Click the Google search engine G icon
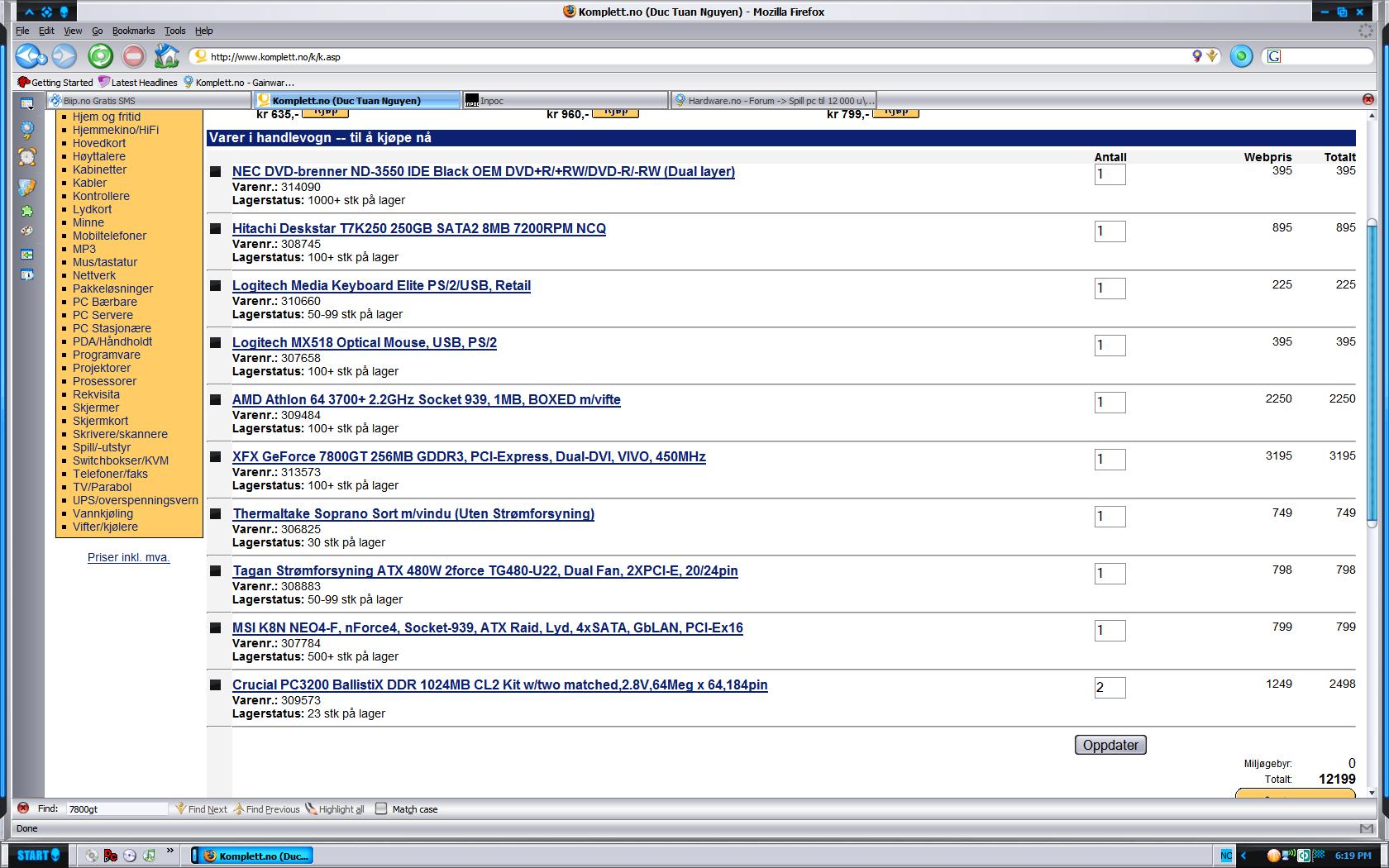Screen dimensions: 1389x868 (1274, 56)
